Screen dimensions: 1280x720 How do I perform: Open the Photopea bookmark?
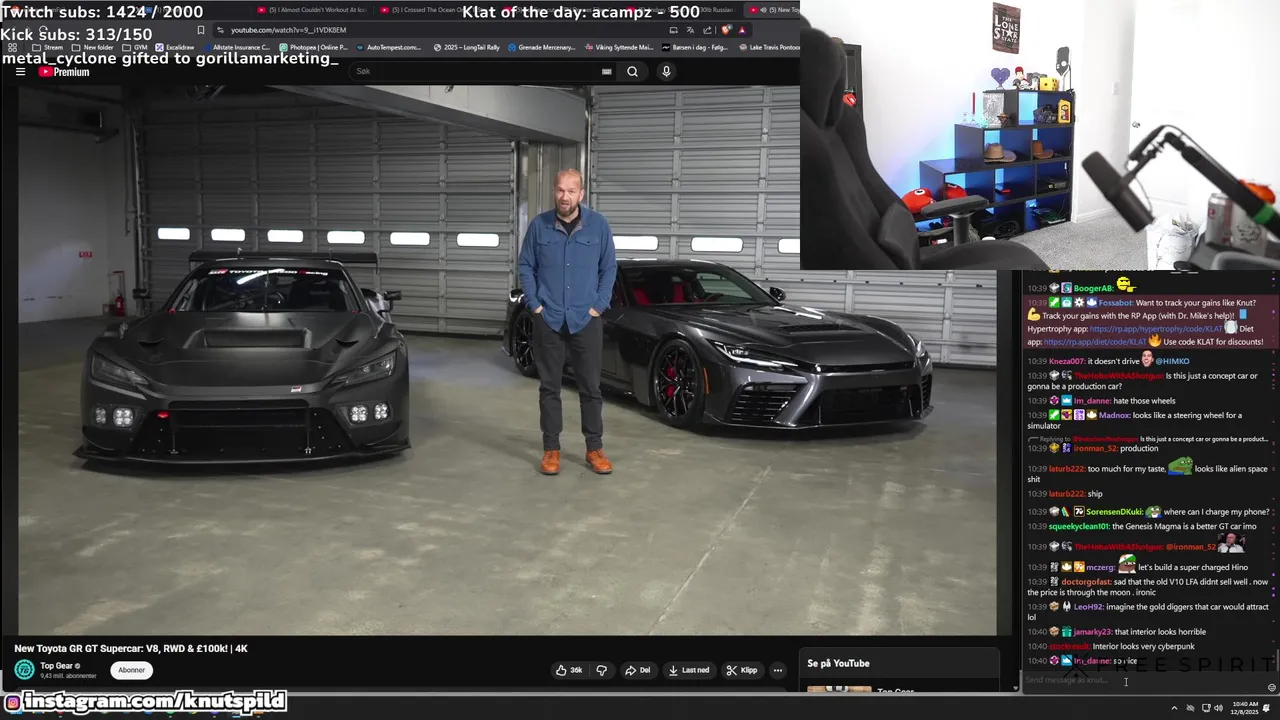tap(313, 47)
